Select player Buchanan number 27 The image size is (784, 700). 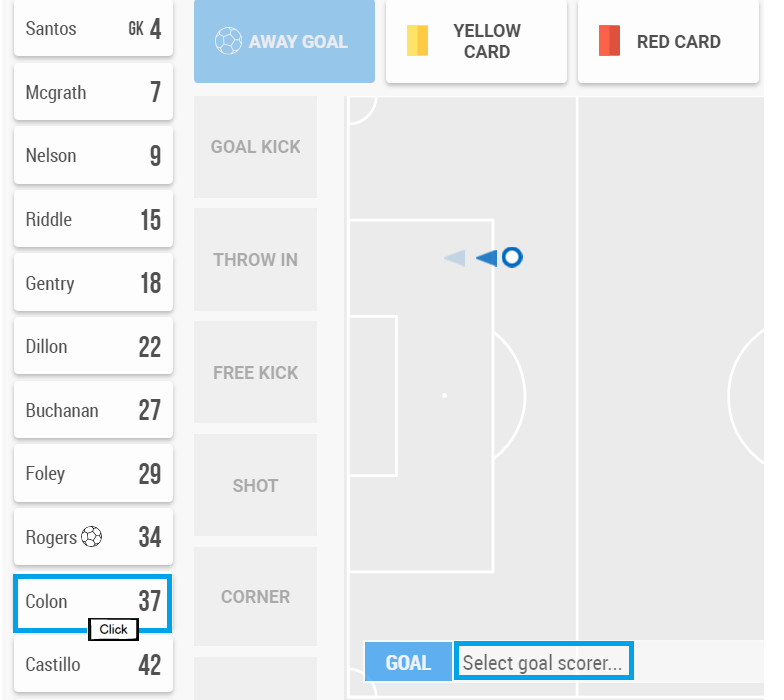(94, 410)
